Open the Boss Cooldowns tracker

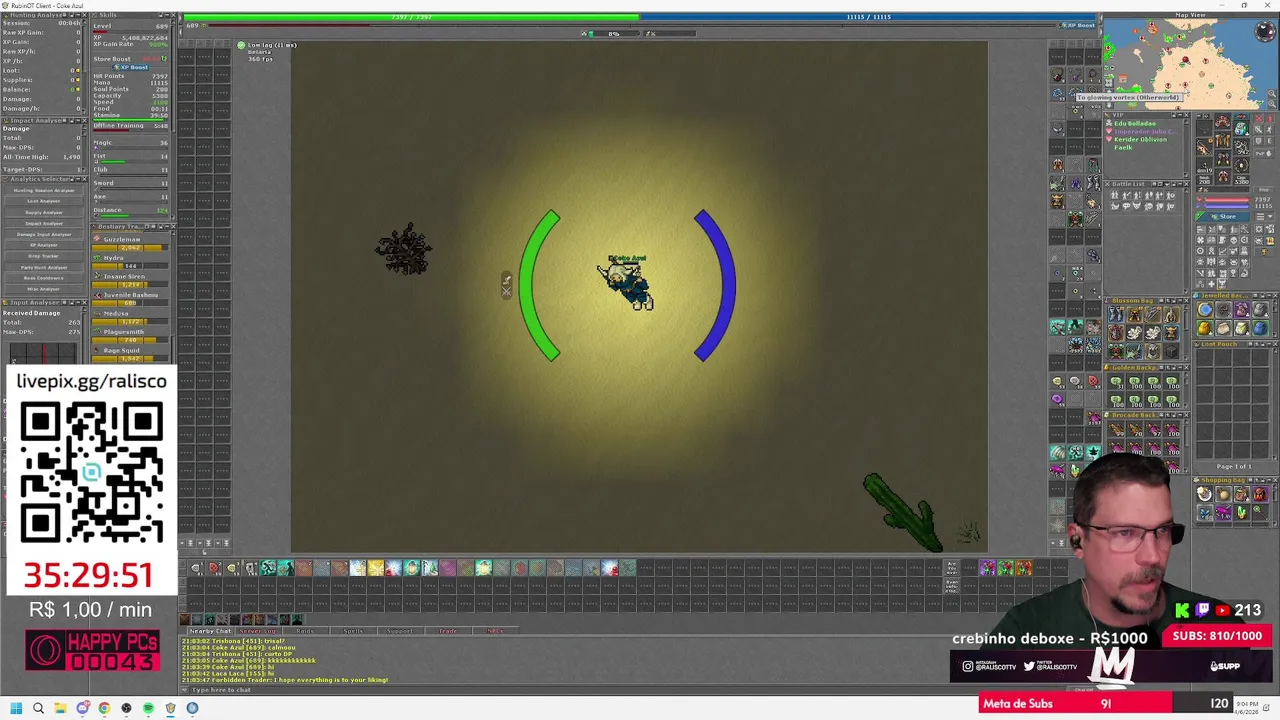(x=44, y=278)
